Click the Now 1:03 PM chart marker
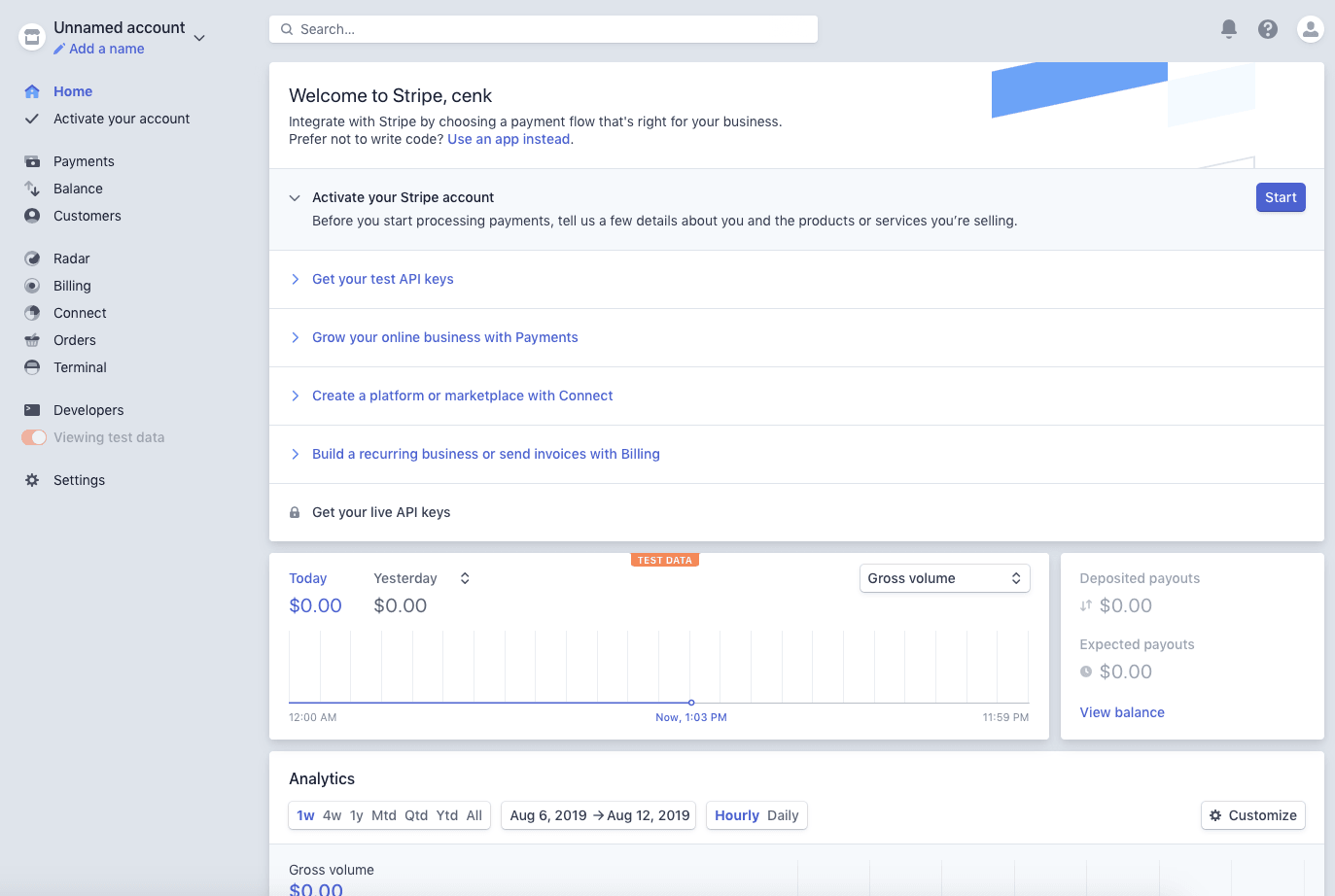This screenshot has height=896, width=1335. point(691,703)
